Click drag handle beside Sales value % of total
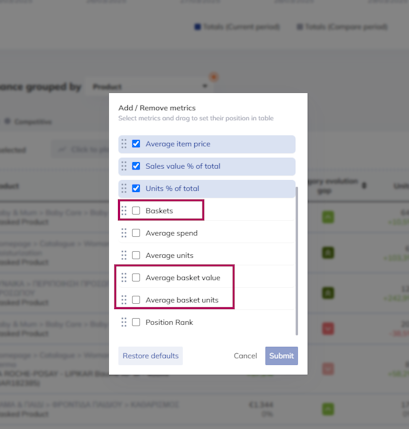409x429 pixels. tap(124, 166)
